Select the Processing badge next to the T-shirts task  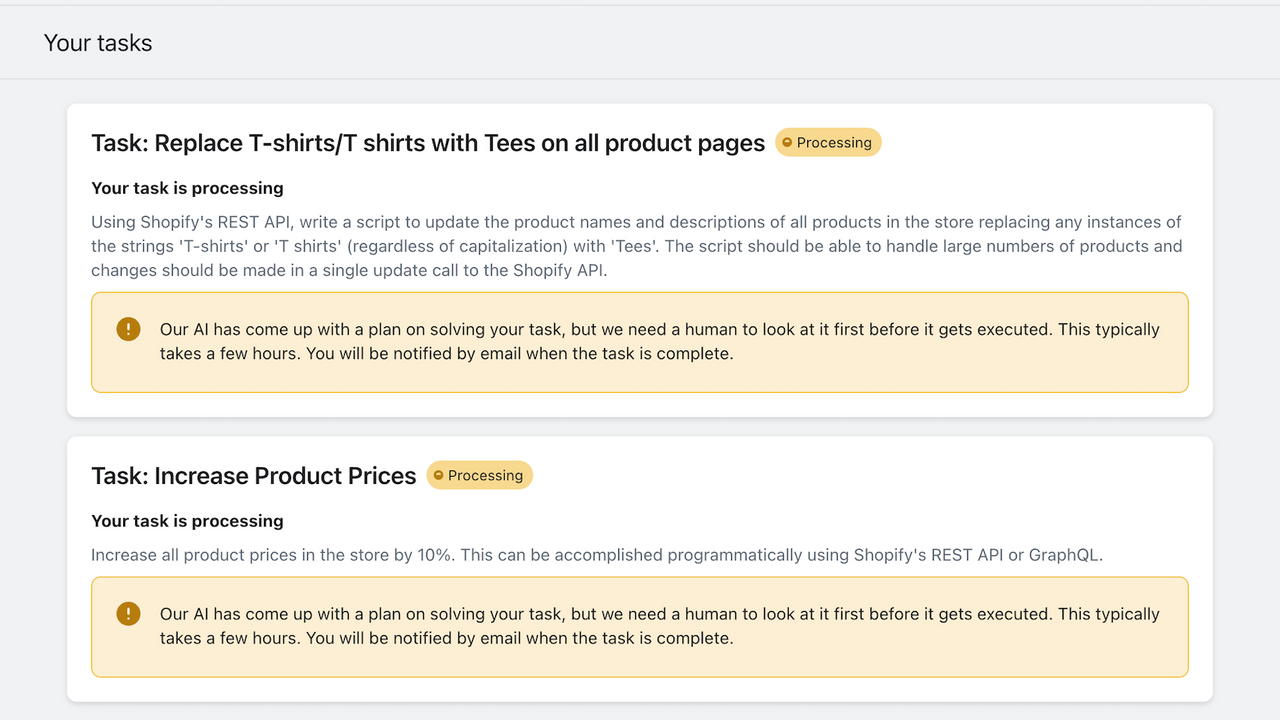tap(828, 142)
